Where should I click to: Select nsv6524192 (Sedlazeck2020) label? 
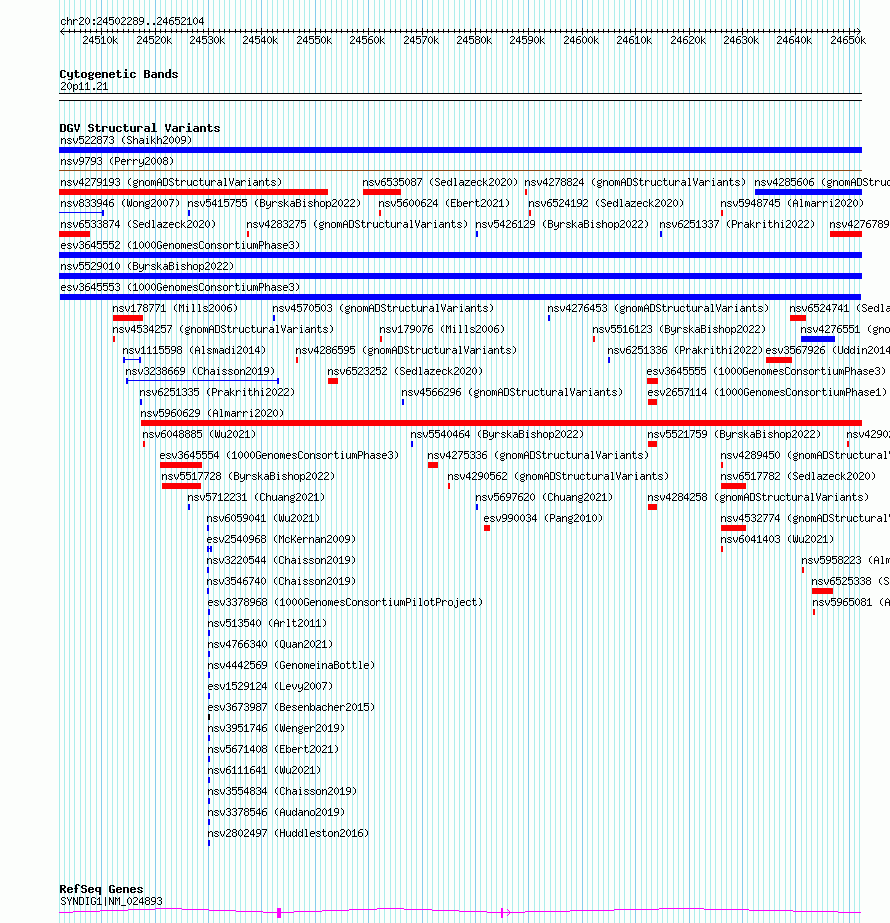pyautogui.click(x=606, y=203)
